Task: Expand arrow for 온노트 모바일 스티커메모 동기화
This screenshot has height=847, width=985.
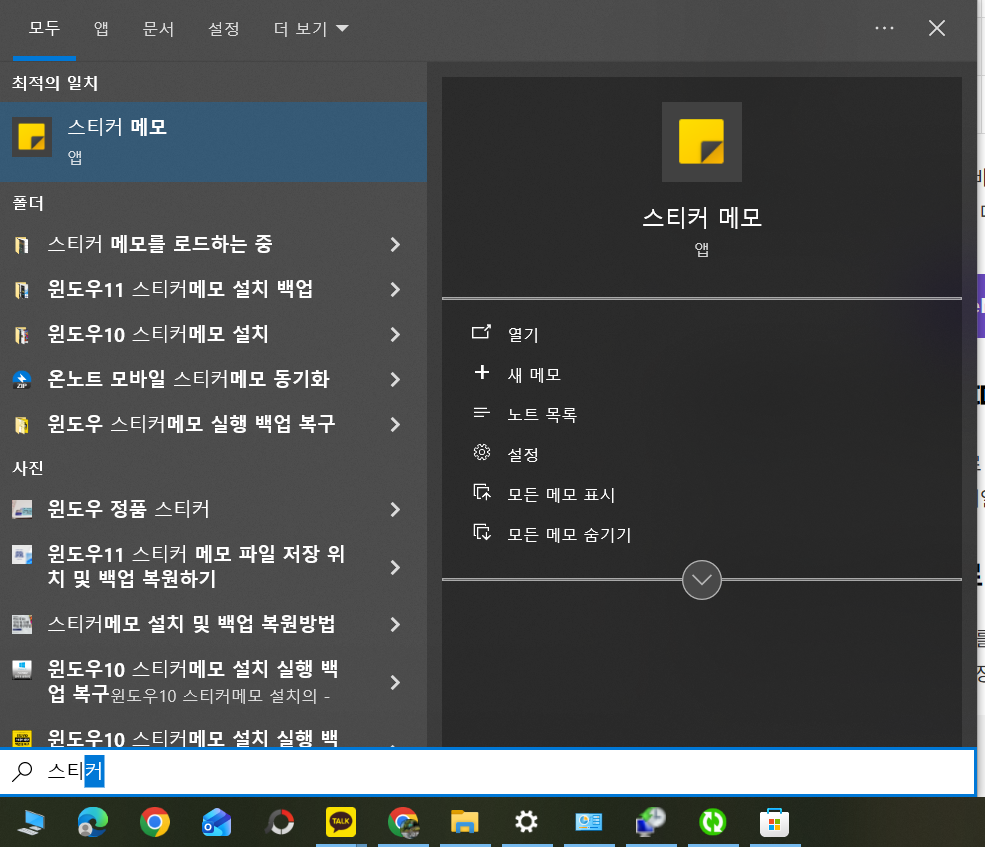Action: (395, 380)
